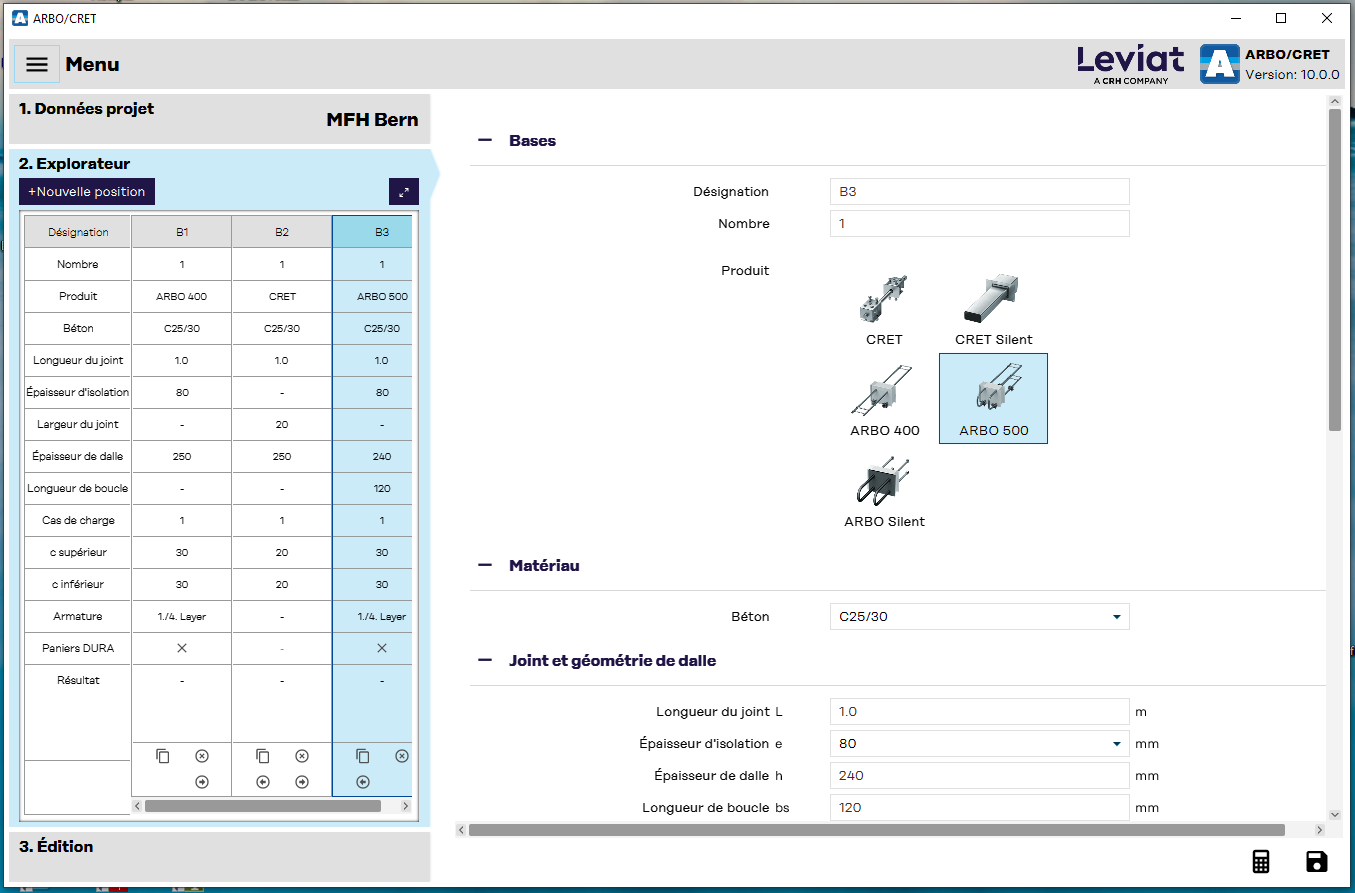
Task: Toggle Paniers DURA X for B1
Action: click(182, 648)
